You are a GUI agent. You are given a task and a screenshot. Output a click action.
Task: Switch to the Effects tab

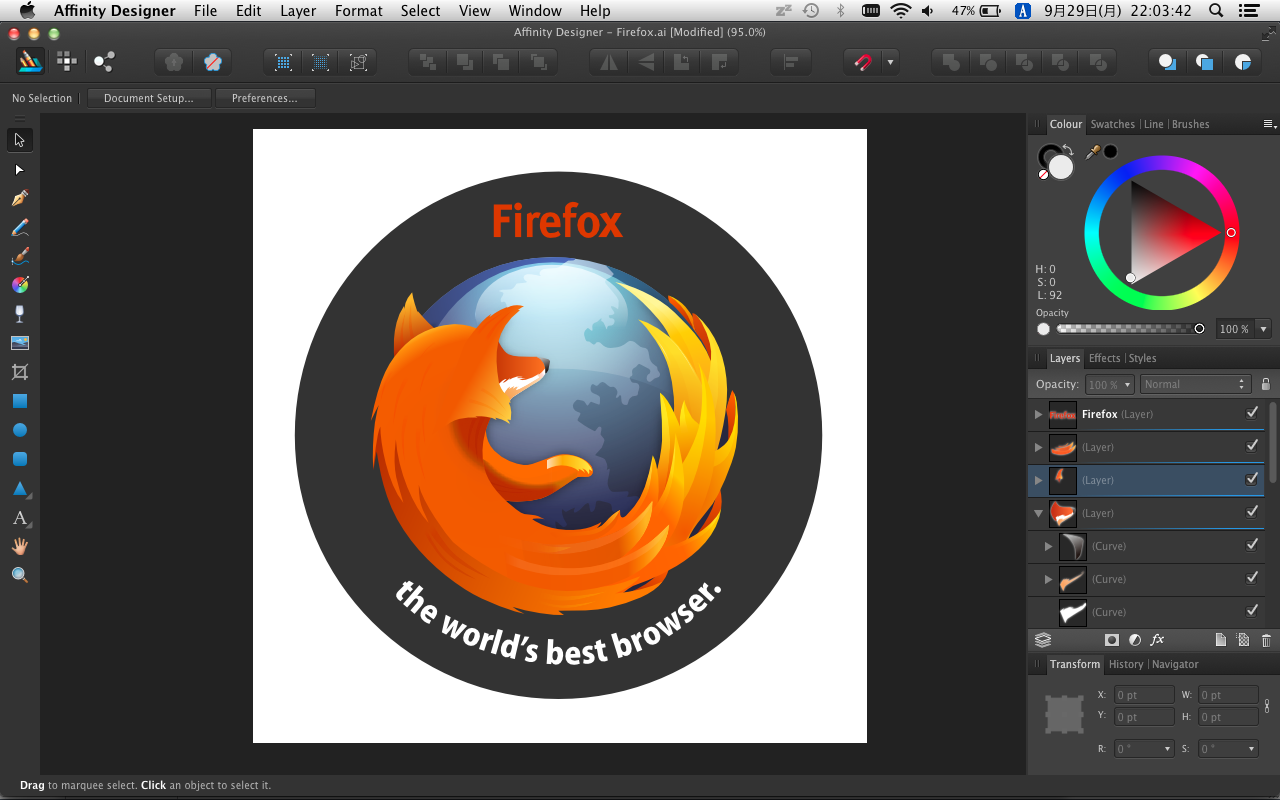pos(1104,358)
